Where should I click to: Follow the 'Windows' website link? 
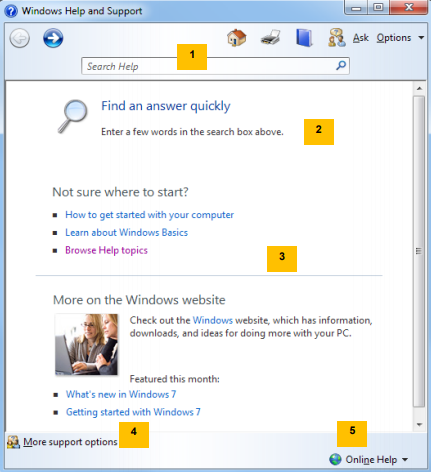coord(213,320)
